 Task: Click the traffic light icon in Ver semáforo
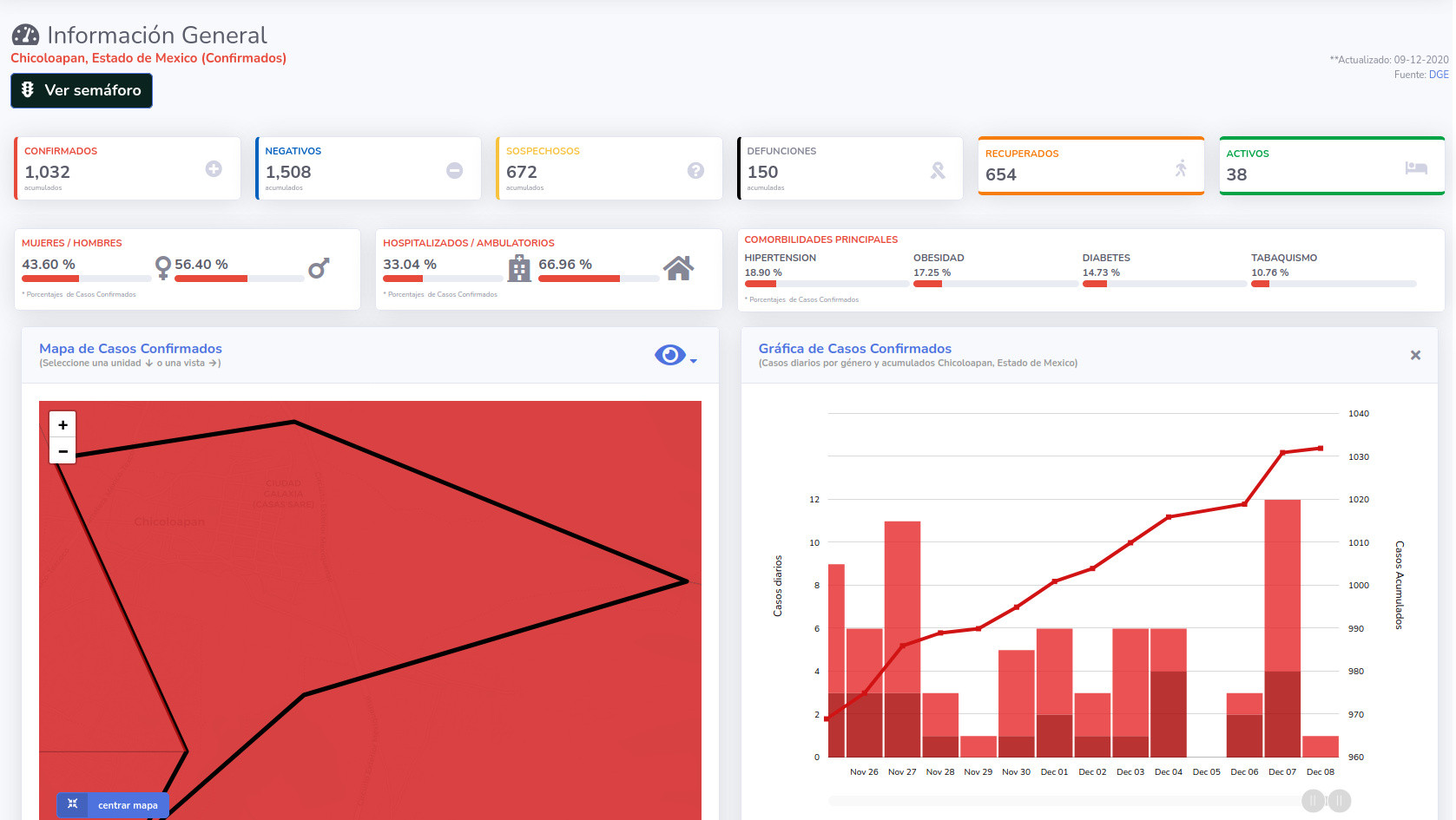click(x=28, y=89)
